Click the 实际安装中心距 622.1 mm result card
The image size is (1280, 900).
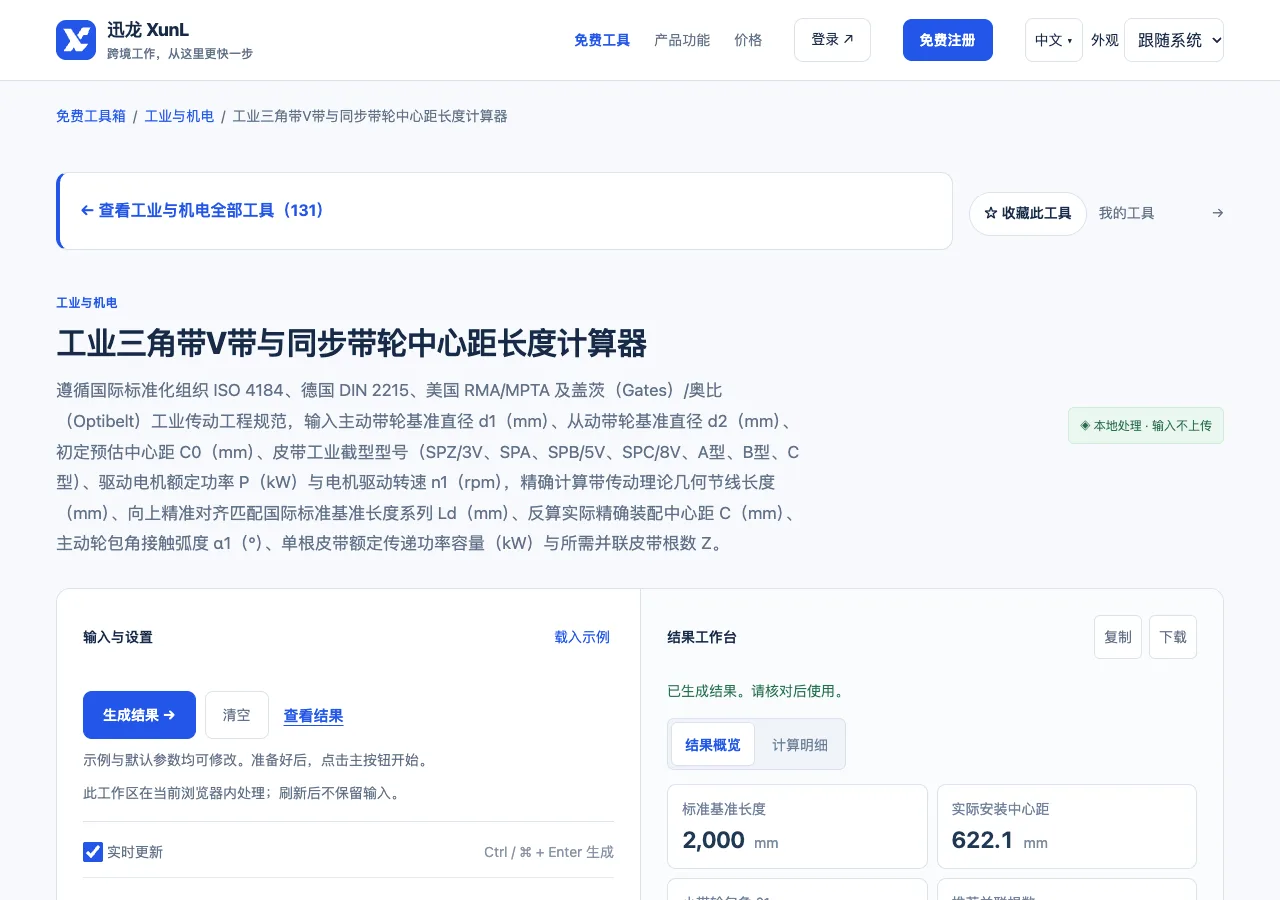click(1066, 826)
